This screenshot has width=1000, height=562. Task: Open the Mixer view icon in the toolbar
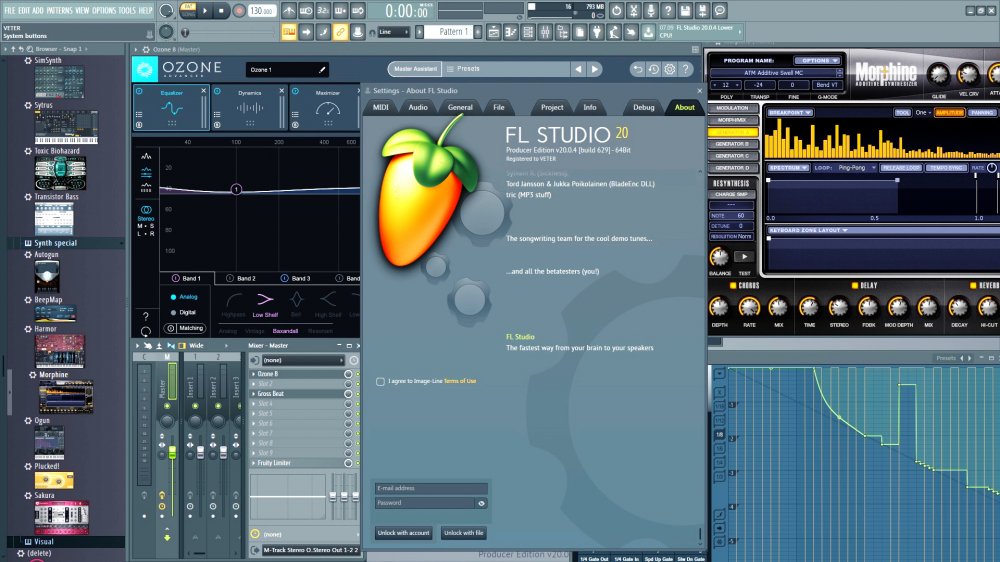545,32
